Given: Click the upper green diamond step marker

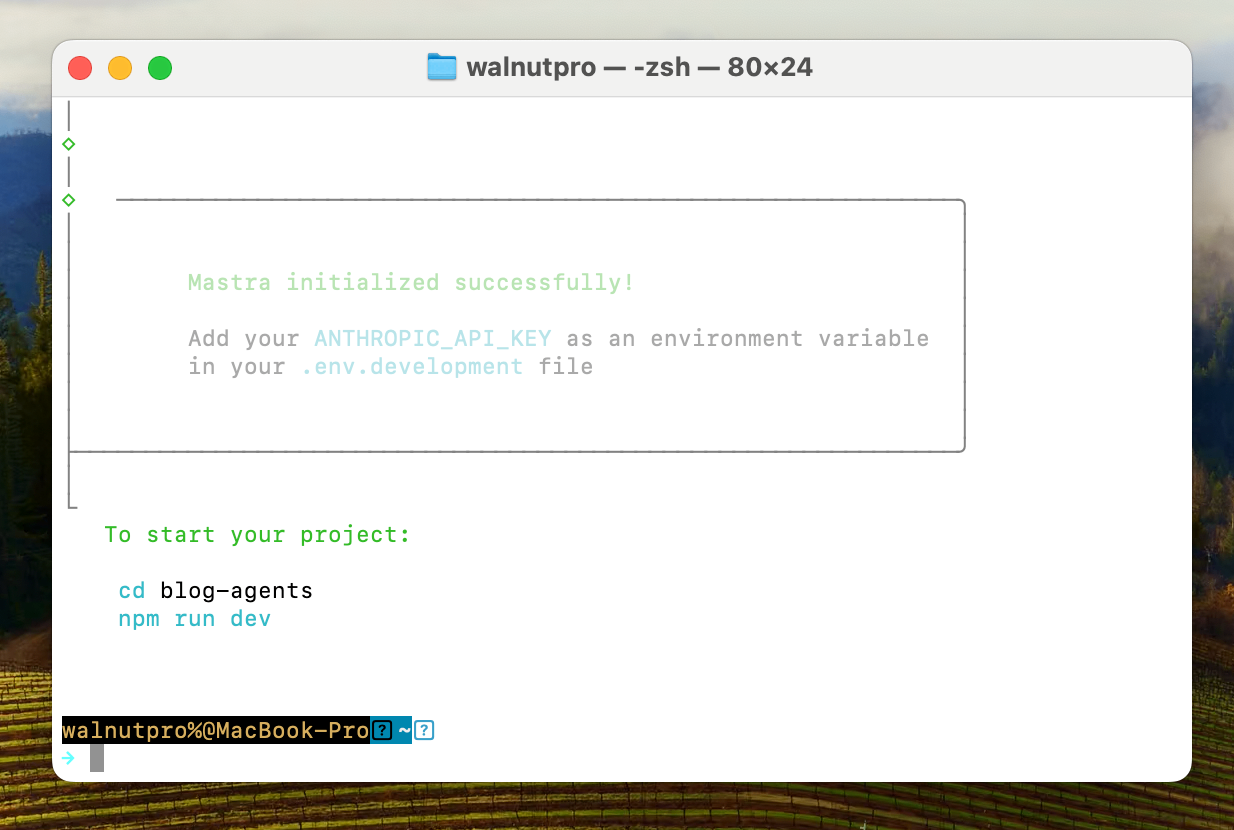Looking at the screenshot, I should [x=68, y=144].
